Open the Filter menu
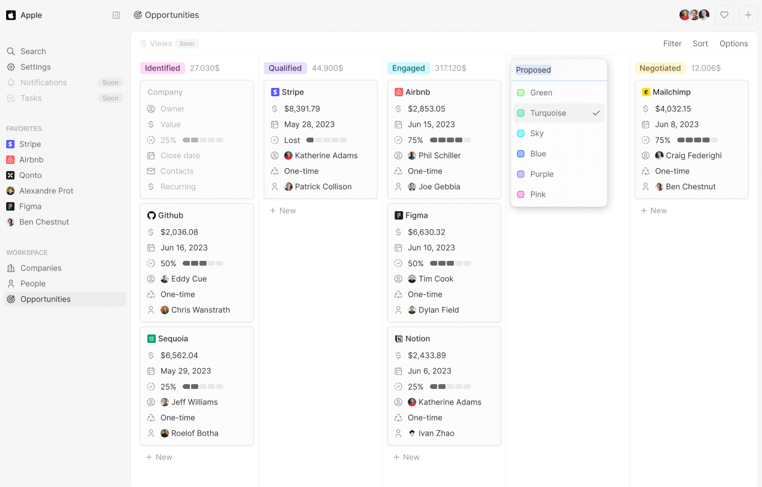762x487 pixels. coord(672,44)
